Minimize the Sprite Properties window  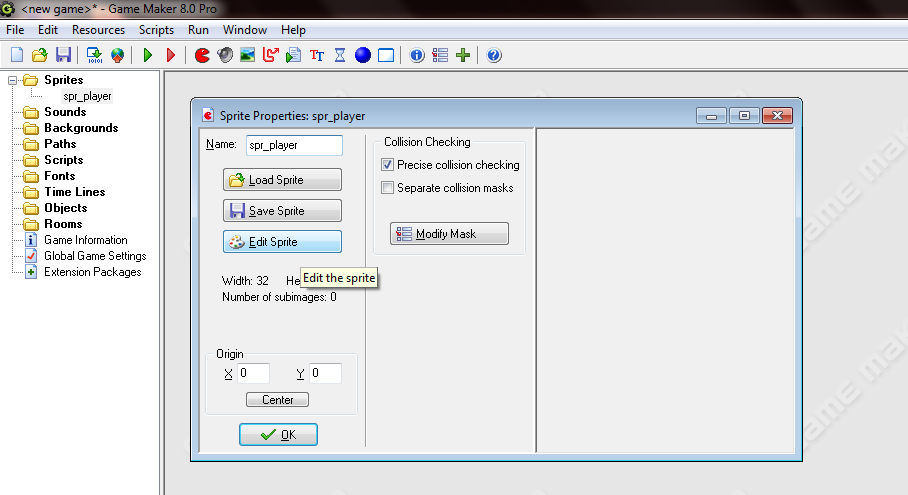[x=711, y=116]
